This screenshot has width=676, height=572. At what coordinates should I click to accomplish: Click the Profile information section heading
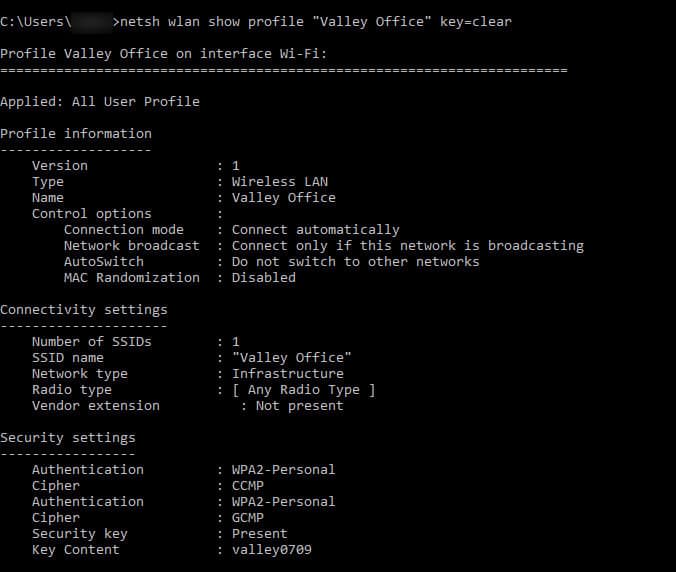[x=76, y=134]
